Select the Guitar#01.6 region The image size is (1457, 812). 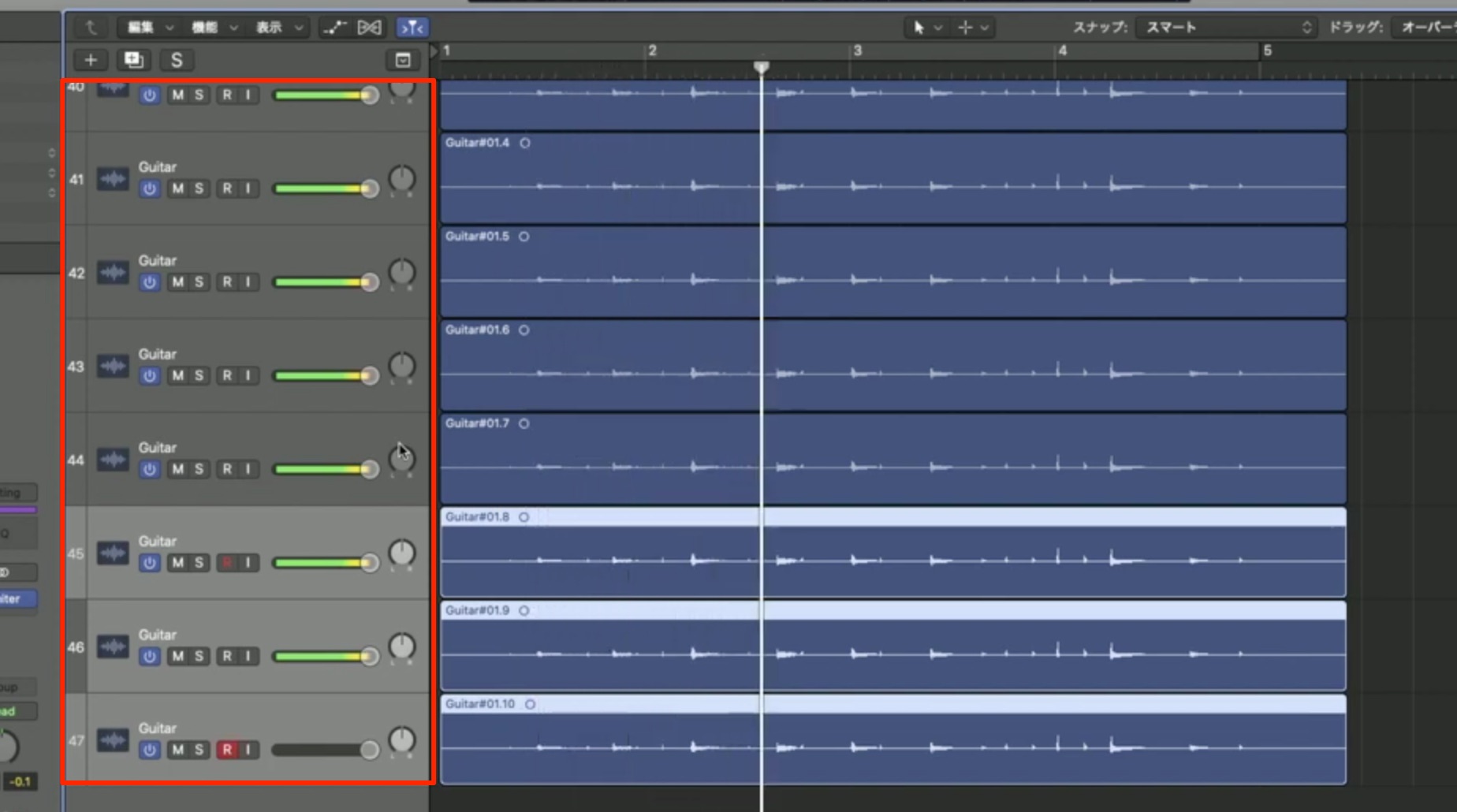892,366
